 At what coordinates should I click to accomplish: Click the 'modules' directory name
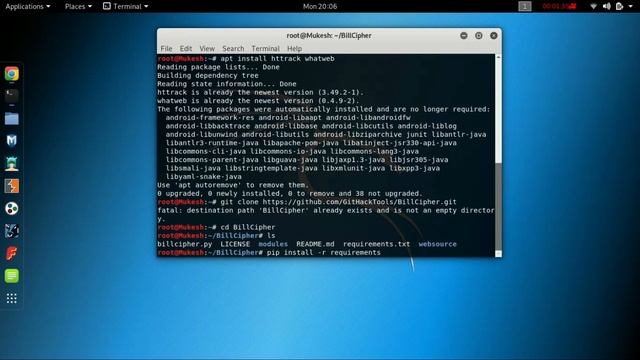coord(273,244)
